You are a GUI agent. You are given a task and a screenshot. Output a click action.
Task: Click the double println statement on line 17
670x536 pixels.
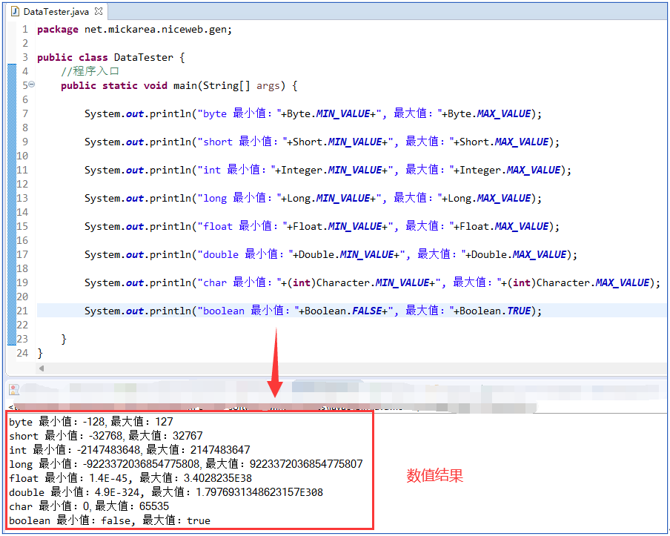[331, 255]
